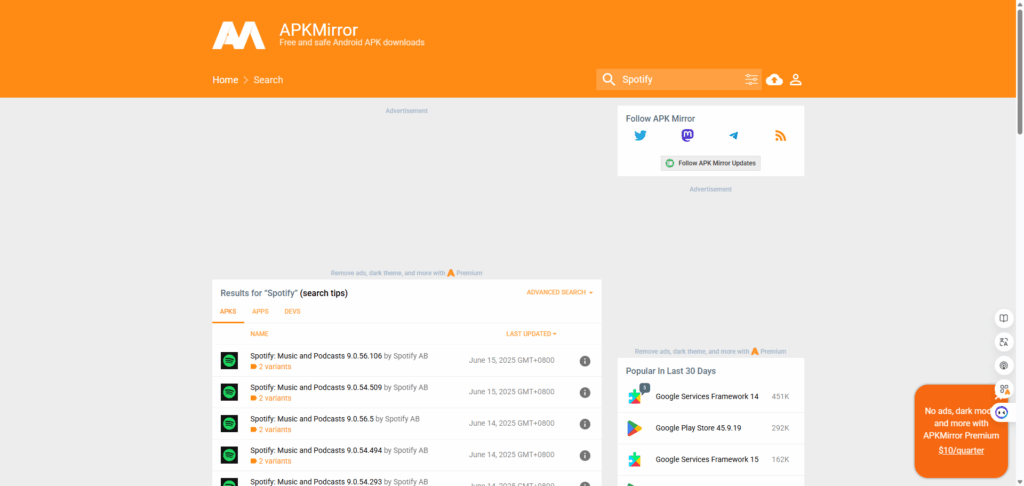Go to Home breadcrumb
Screen dimensions: 1024x486
225,80
